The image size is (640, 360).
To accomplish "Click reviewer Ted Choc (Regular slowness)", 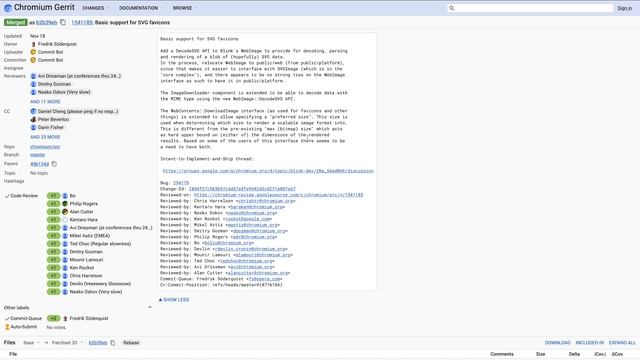I will click(100, 244).
